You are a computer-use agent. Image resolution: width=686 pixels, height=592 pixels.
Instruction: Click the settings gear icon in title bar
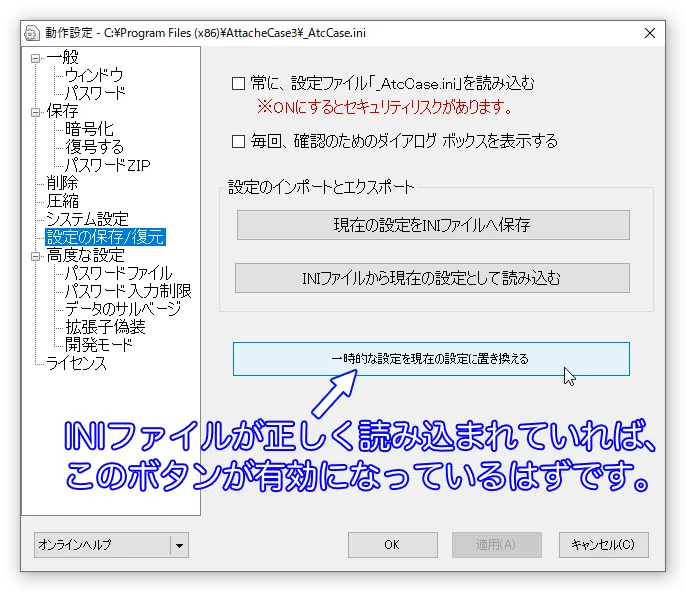(32, 33)
